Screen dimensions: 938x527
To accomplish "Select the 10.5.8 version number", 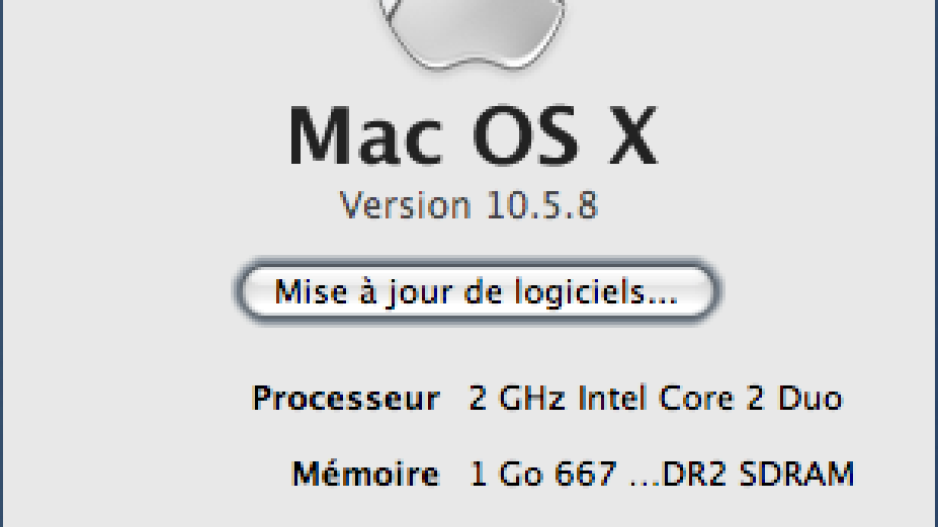I will 543,205.
